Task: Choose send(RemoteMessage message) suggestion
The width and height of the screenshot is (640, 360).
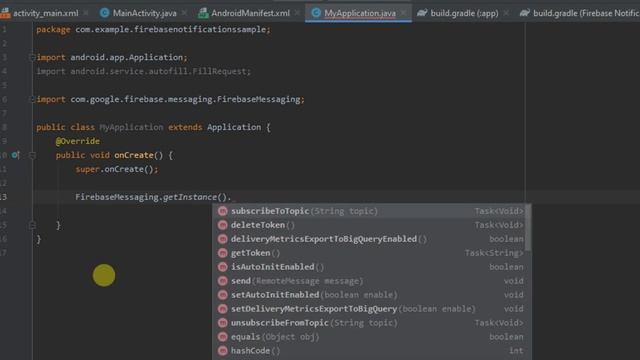Action: pos(369,281)
